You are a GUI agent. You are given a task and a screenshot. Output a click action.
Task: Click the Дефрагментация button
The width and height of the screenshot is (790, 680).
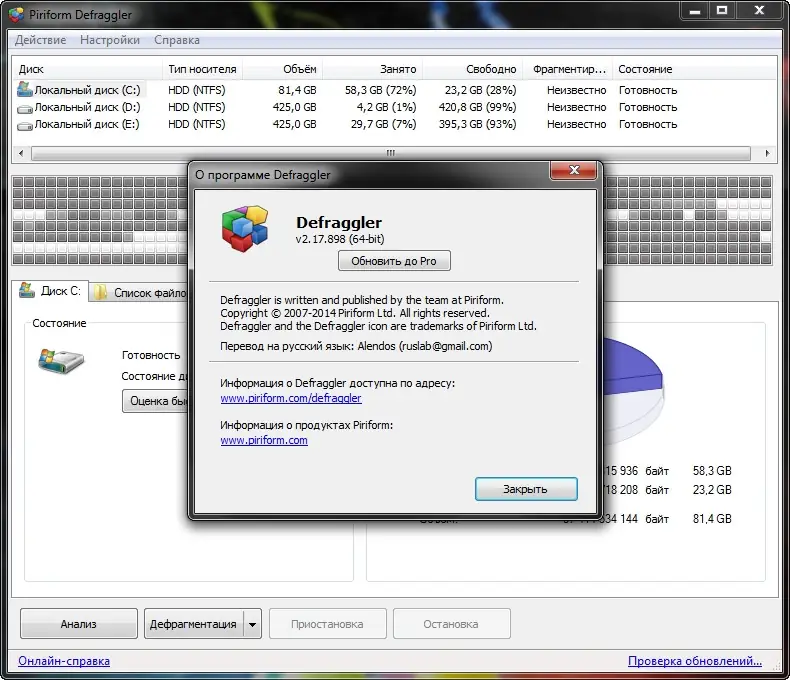click(x=193, y=624)
